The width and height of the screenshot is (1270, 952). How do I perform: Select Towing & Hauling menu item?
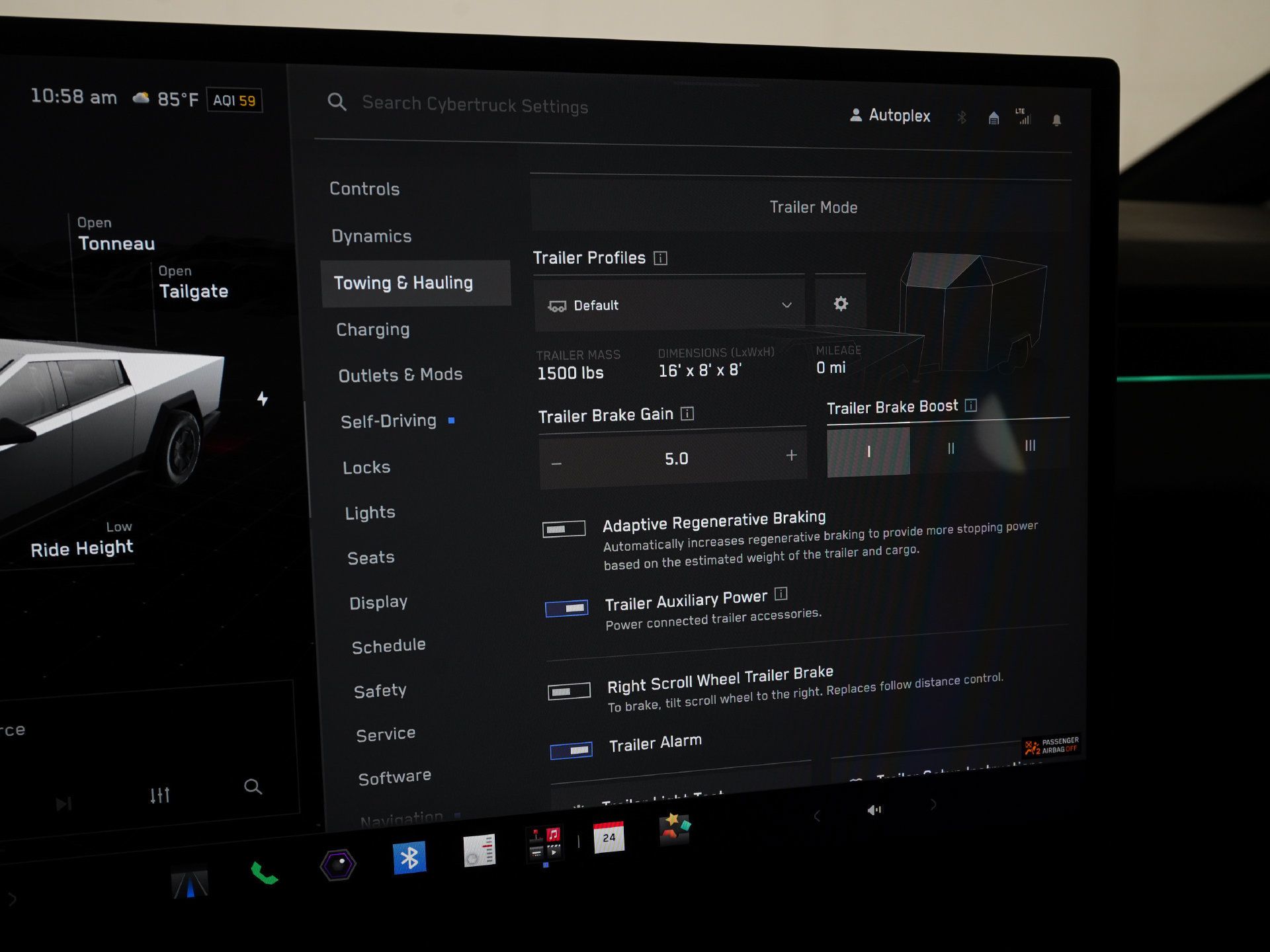coord(416,283)
